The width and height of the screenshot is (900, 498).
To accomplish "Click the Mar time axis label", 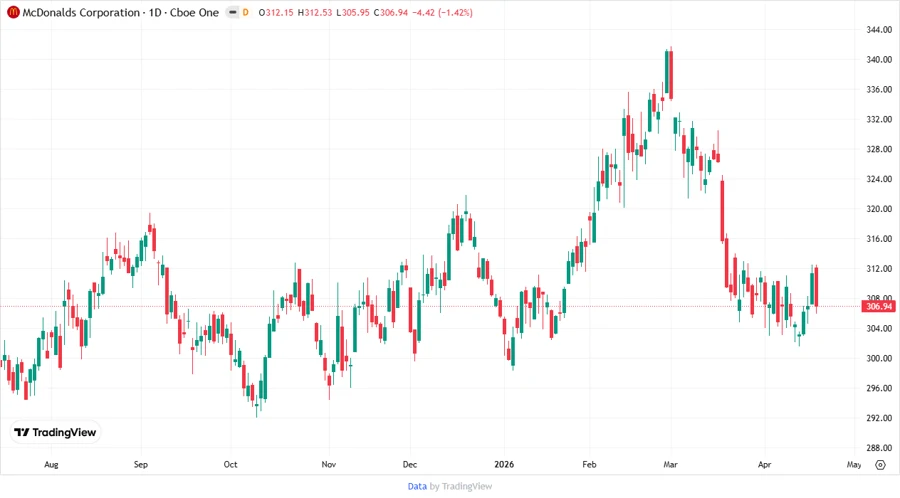I will tap(670, 465).
